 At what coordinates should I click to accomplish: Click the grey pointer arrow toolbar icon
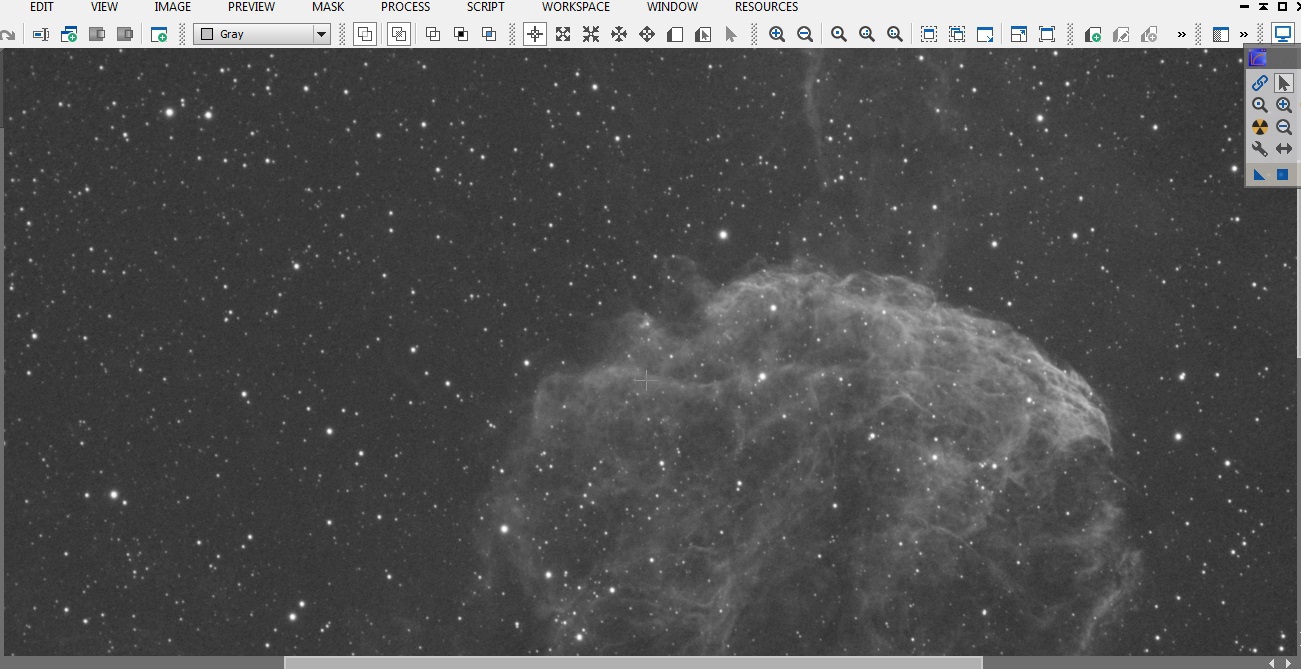click(x=731, y=34)
